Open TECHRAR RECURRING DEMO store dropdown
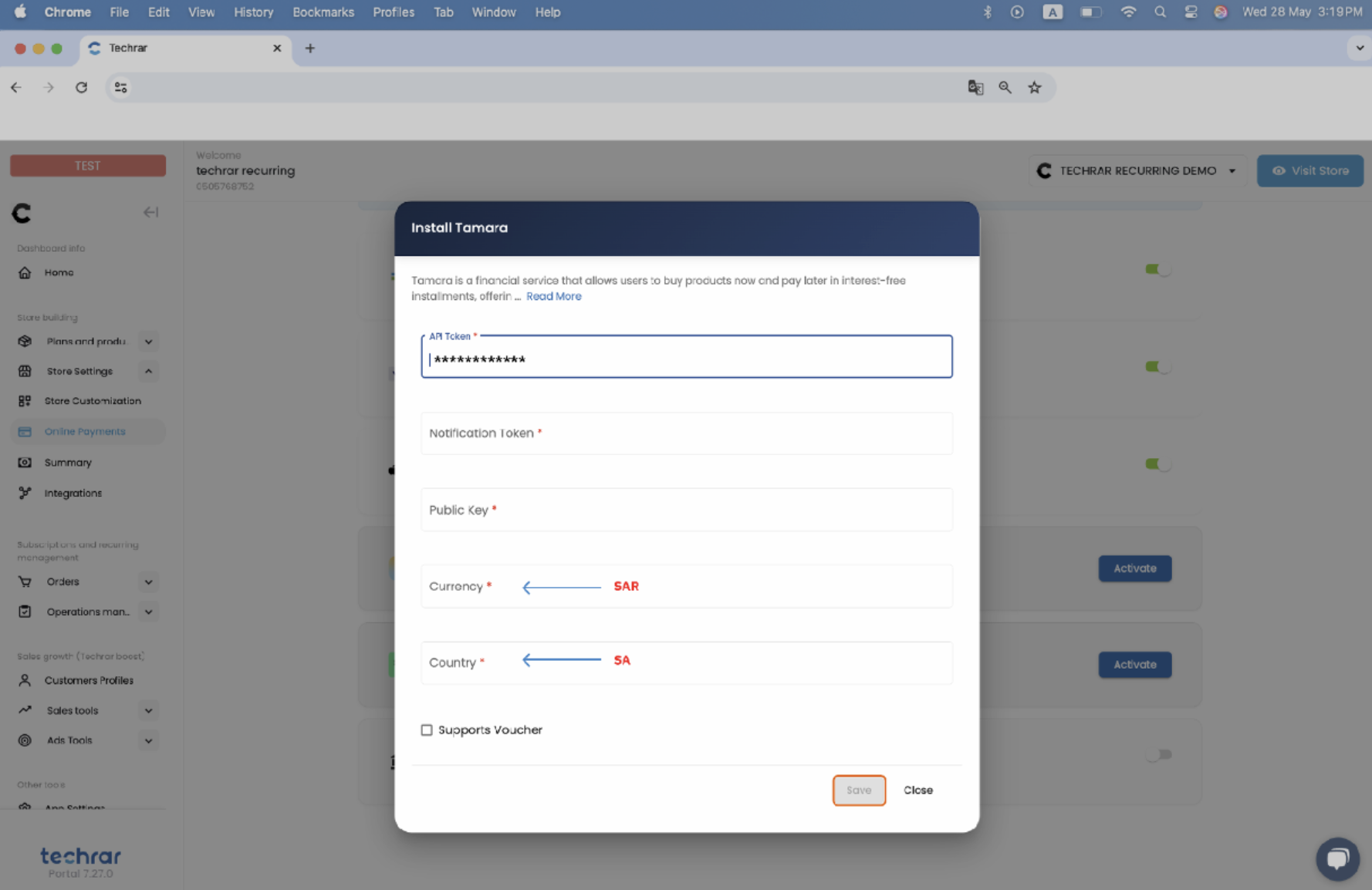Image resolution: width=1372 pixels, height=890 pixels. coord(1138,170)
